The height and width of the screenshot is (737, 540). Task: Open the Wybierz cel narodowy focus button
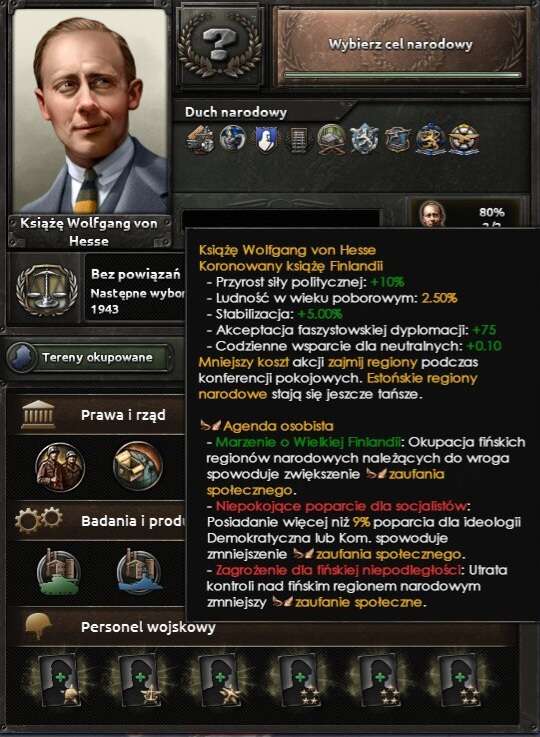coord(401,46)
